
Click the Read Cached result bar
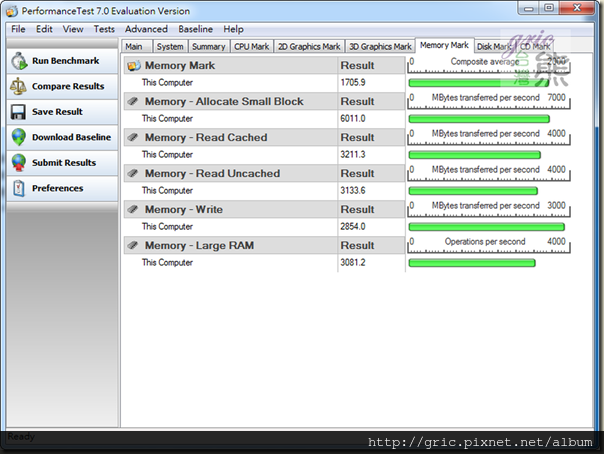(x=475, y=155)
